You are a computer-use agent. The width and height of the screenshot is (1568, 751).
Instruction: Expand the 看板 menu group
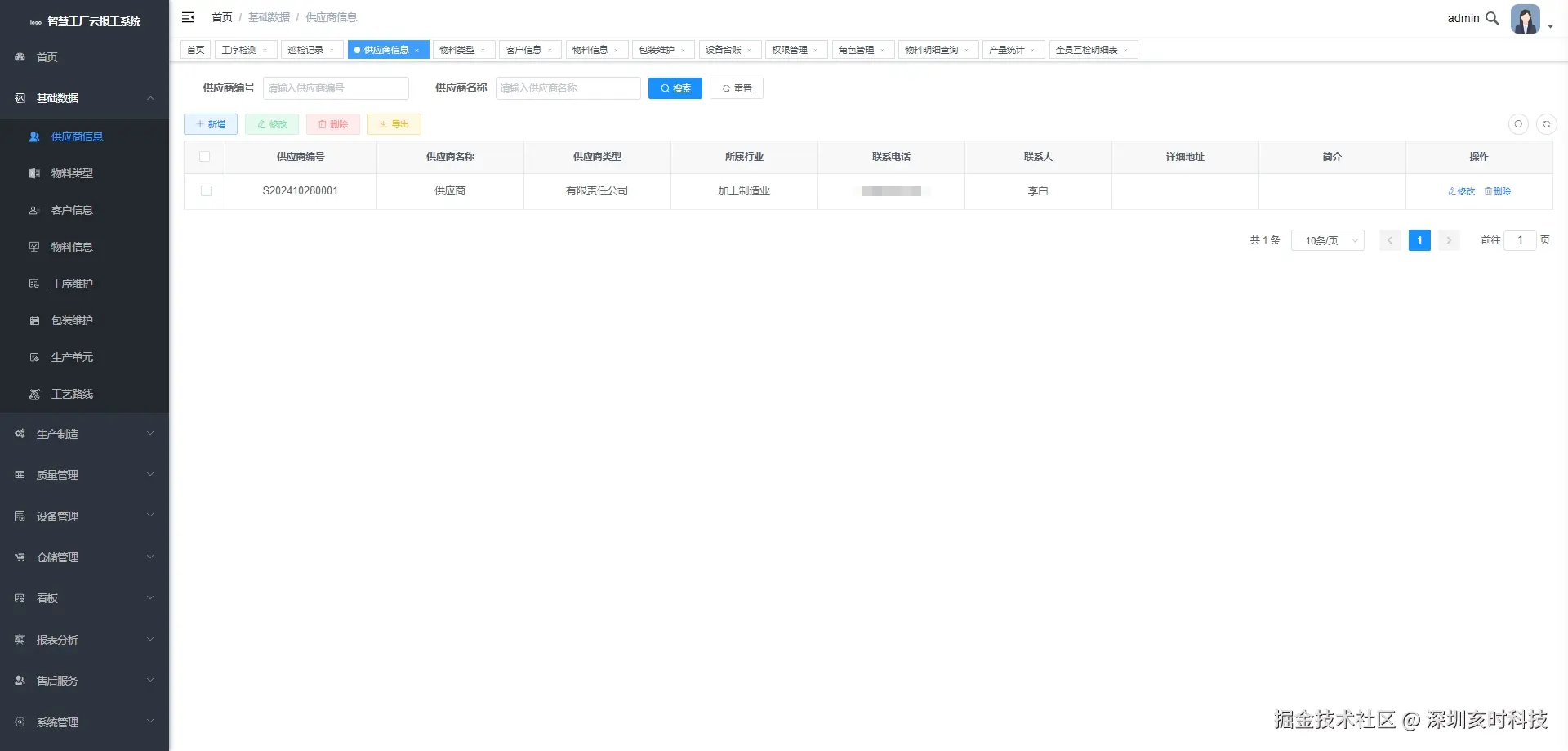[85, 598]
